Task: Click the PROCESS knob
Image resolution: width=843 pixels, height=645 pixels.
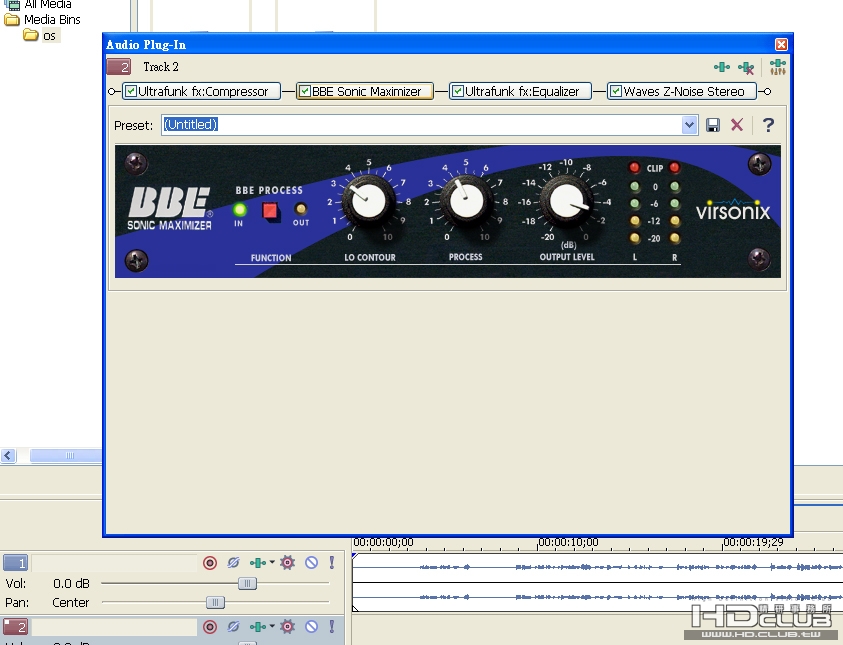Action: click(466, 201)
